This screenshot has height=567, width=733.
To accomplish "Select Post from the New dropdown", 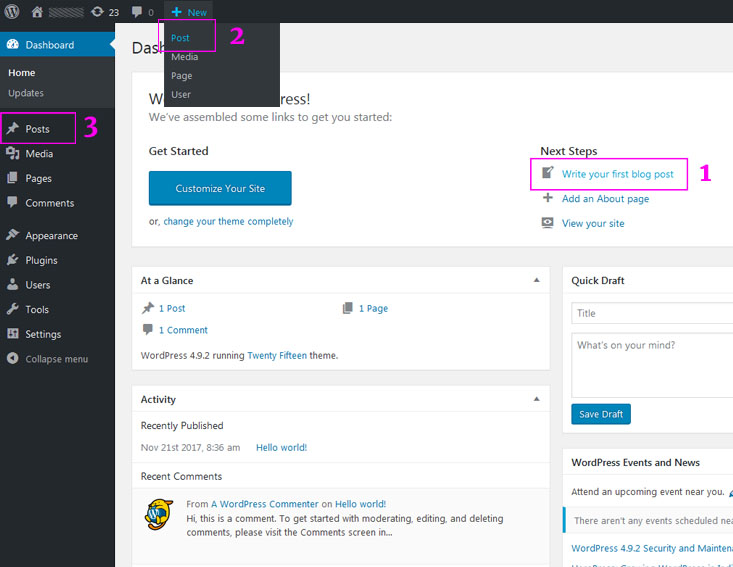I will 180,38.
